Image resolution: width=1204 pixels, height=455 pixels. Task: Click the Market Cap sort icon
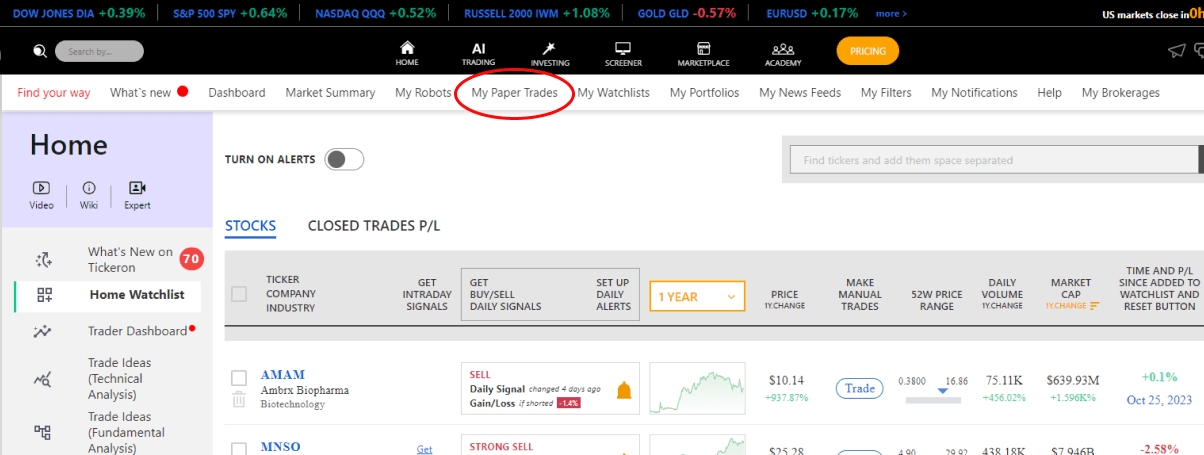click(1094, 306)
